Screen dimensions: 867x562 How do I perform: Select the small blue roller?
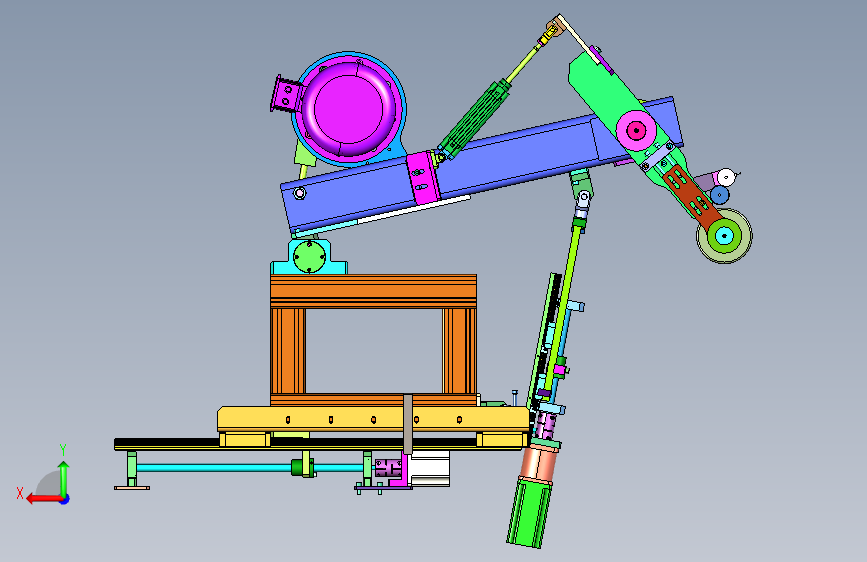719,195
